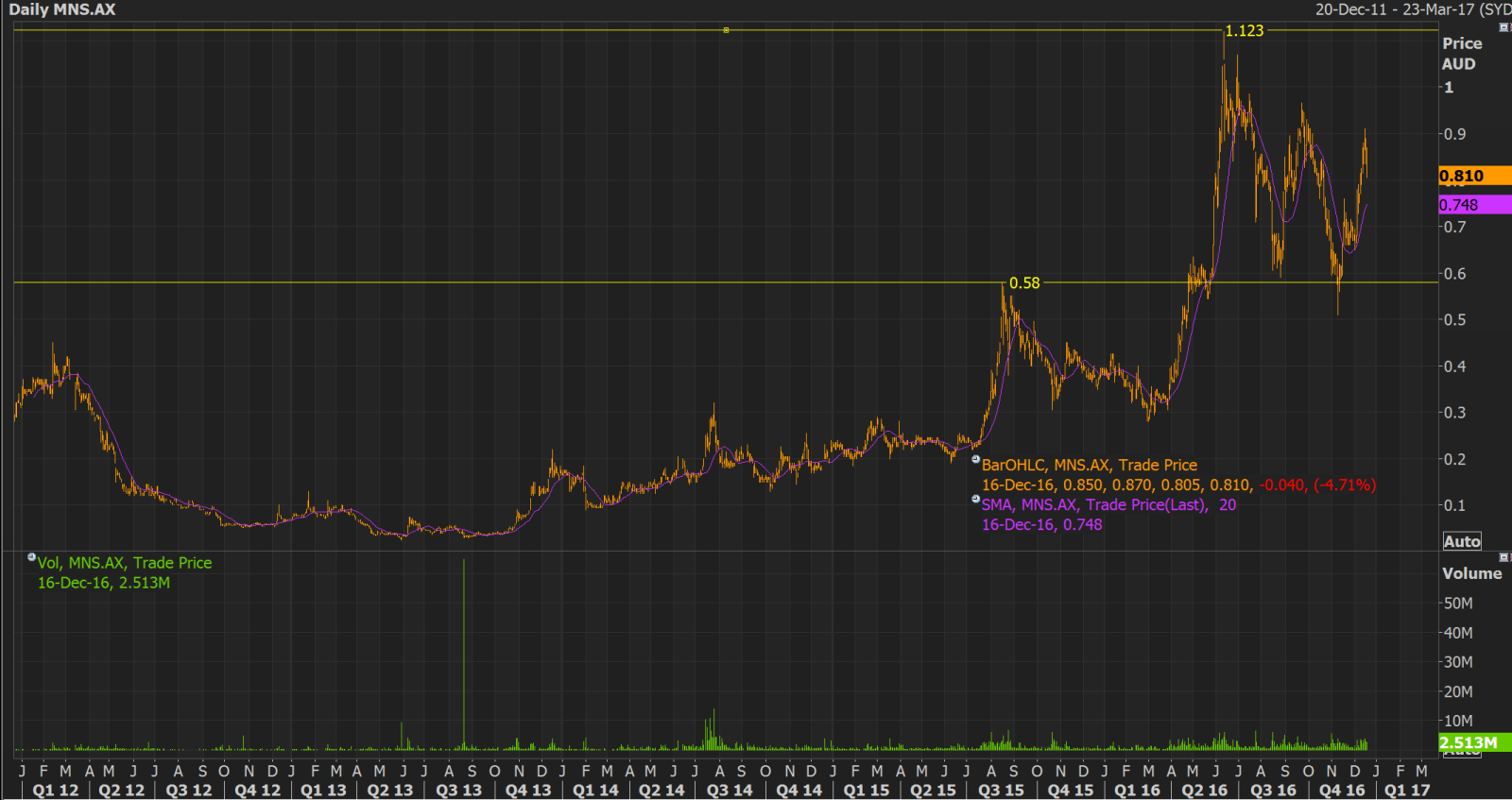1512x800 pixels.
Task: Click SMA, MNS.AX, Trade Price(Last) legend
Action: pos(1108,504)
